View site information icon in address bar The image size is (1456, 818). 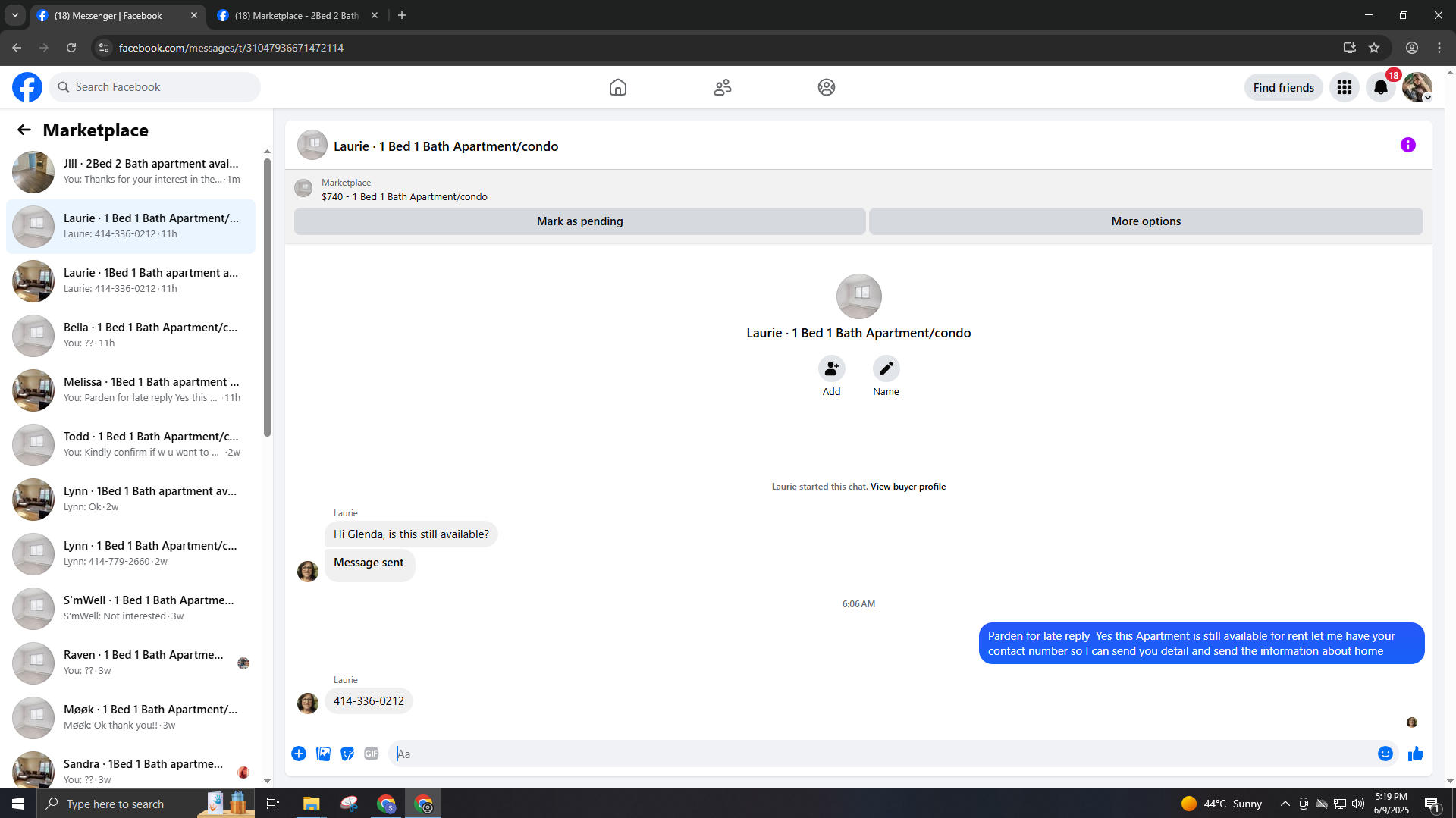[104, 48]
